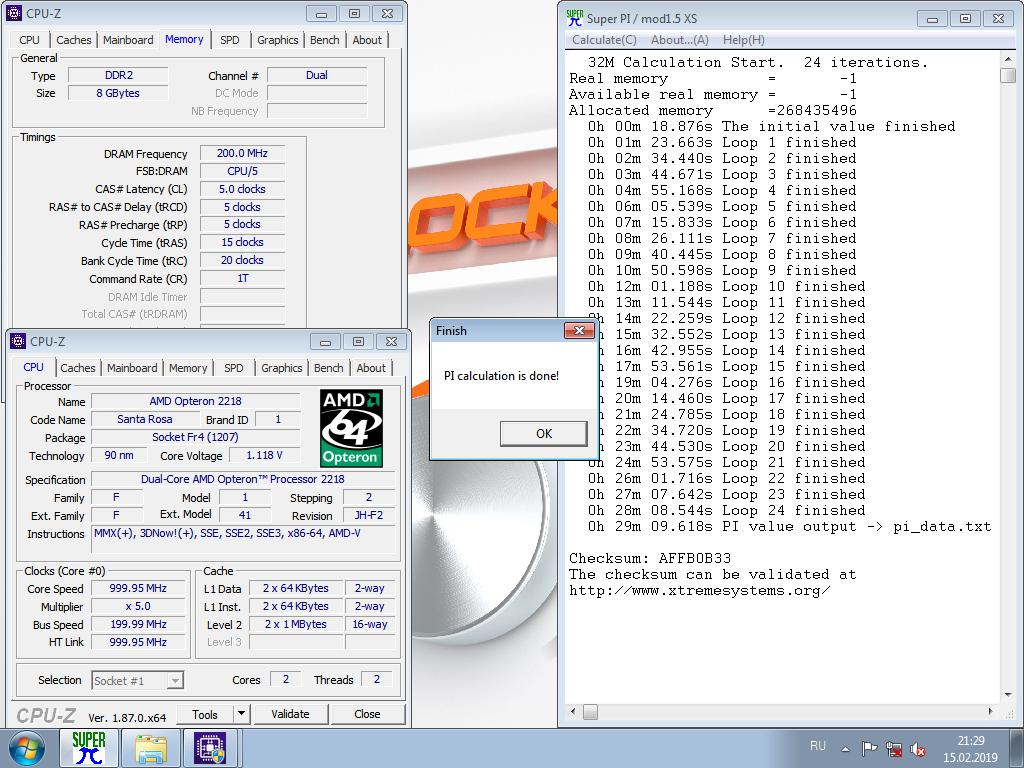Switch to SPD tab in lower CPU-Z

234,368
